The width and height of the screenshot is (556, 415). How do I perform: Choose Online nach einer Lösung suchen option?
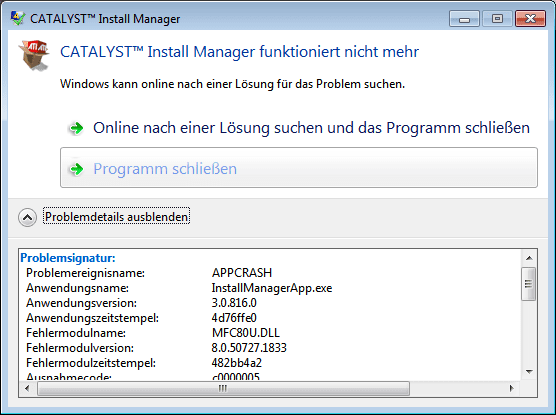(299, 128)
